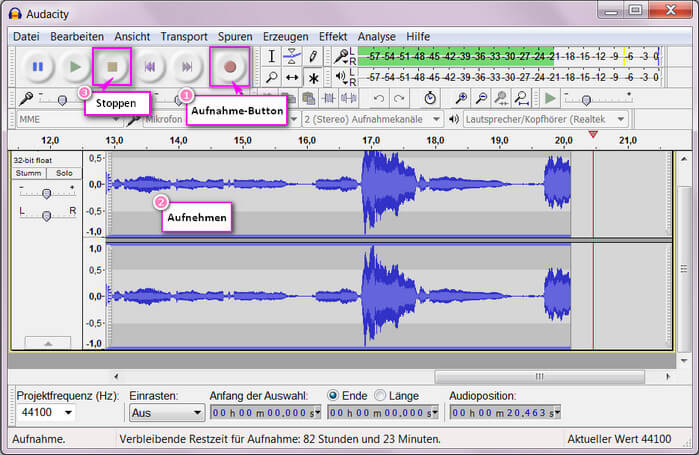Skip to end of the track
Viewport: 699px width, 455px height.
tap(187, 67)
